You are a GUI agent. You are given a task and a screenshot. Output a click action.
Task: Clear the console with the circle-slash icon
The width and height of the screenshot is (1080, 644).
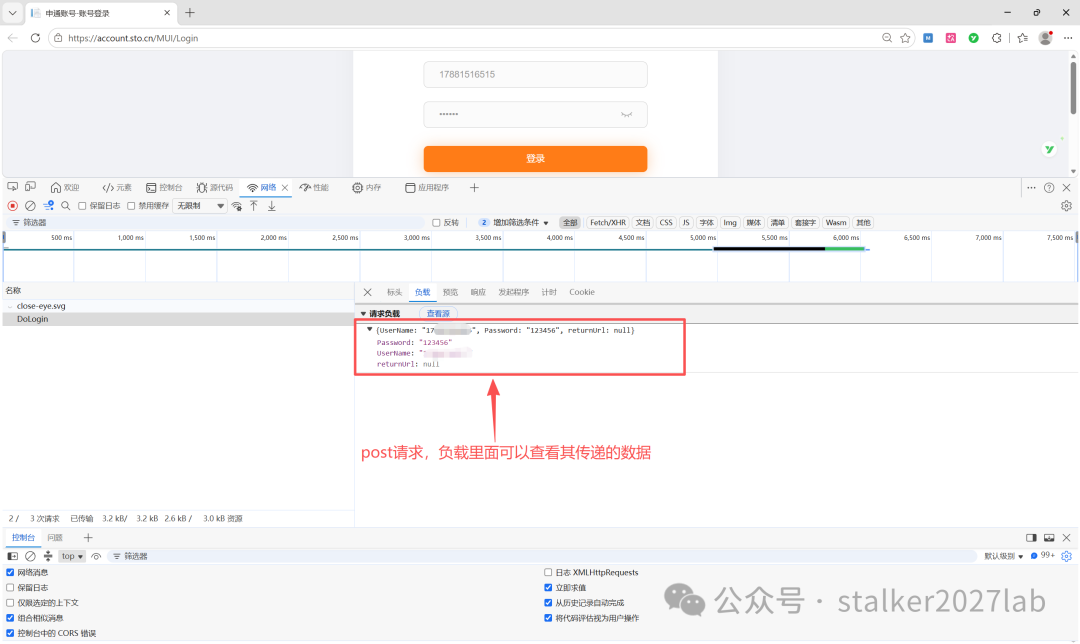pyautogui.click(x=30, y=556)
